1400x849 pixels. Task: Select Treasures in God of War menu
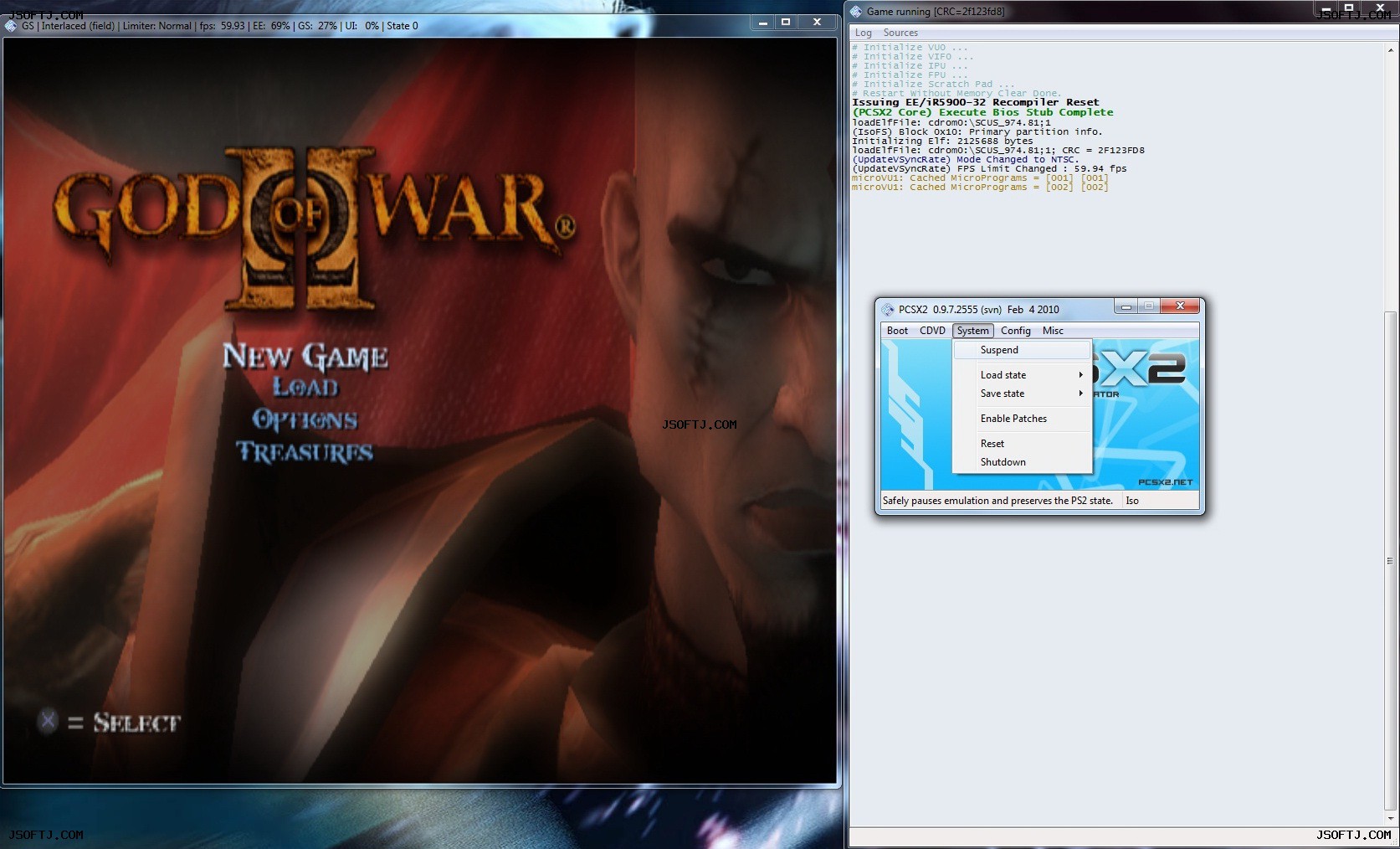pos(305,452)
